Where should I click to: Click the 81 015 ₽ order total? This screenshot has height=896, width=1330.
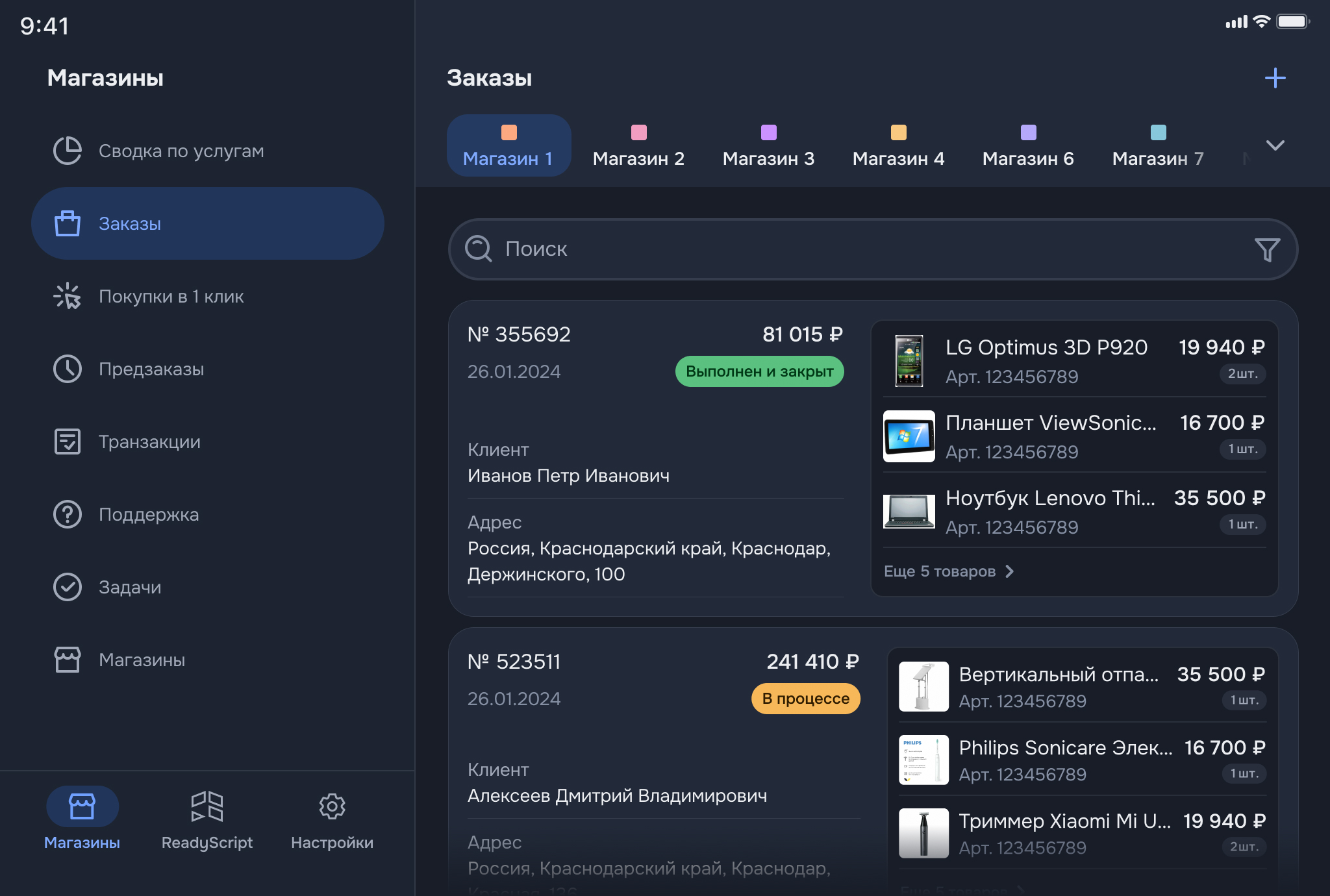(x=803, y=334)
